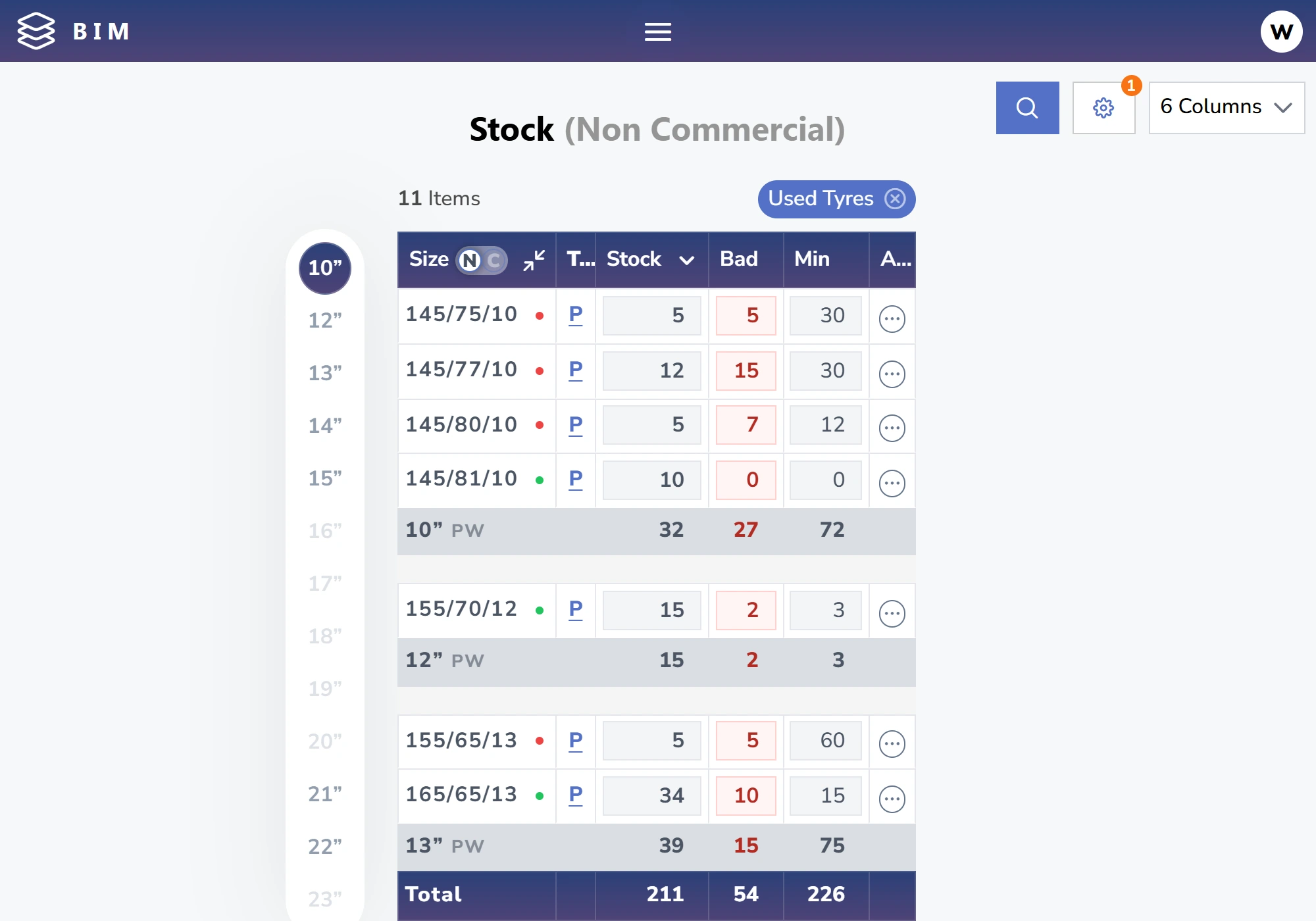Toggle the N/C switch in Size header

482,261
